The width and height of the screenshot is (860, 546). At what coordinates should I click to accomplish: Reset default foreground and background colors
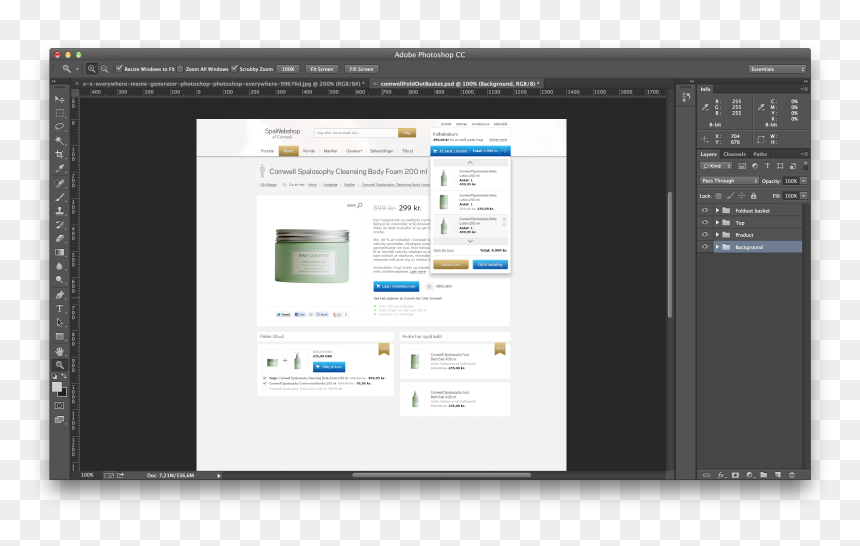54,376
